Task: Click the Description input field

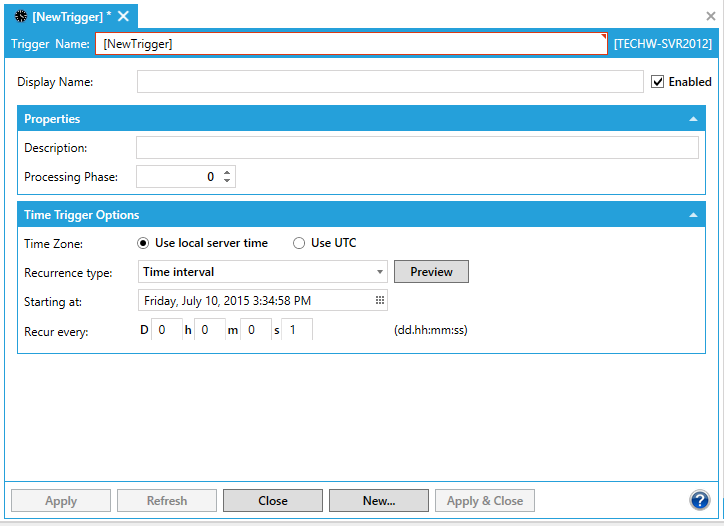Action: pyautogui.click(x=416, y=148)
